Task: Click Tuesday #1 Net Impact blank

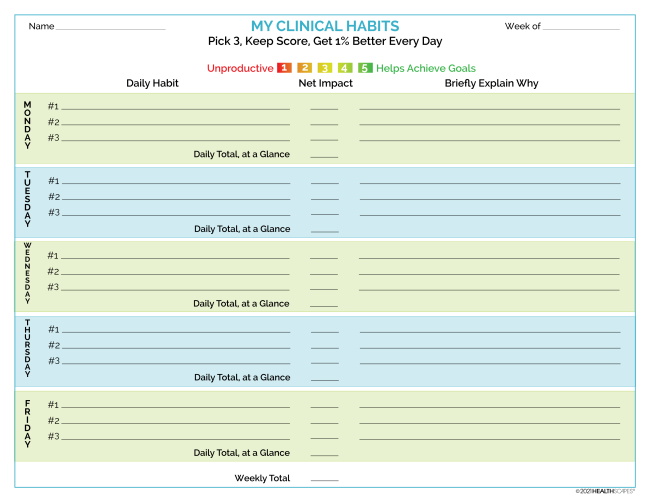Action: 324,181
